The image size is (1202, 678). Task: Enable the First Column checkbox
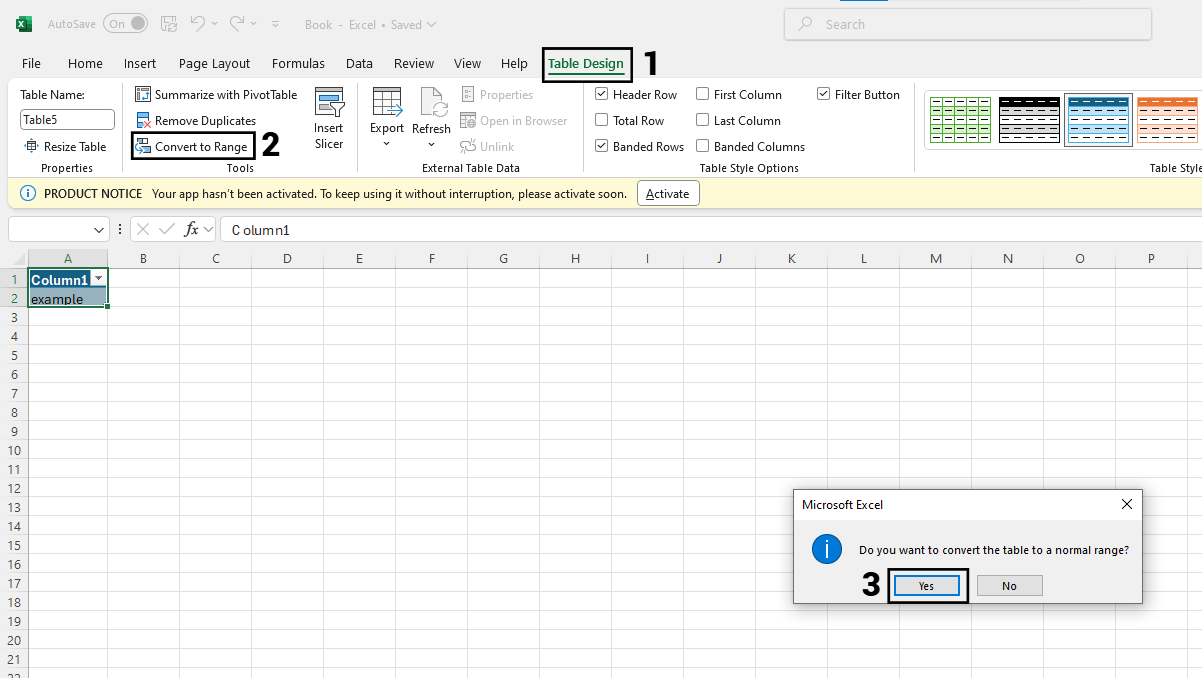coord(703,95)
